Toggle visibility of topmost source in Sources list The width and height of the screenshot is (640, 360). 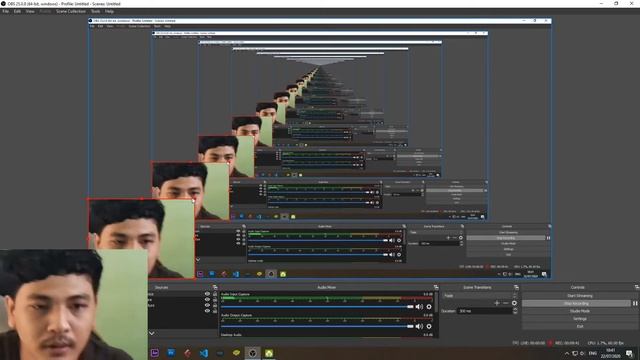pyautogui.click(x=207, y=294)
